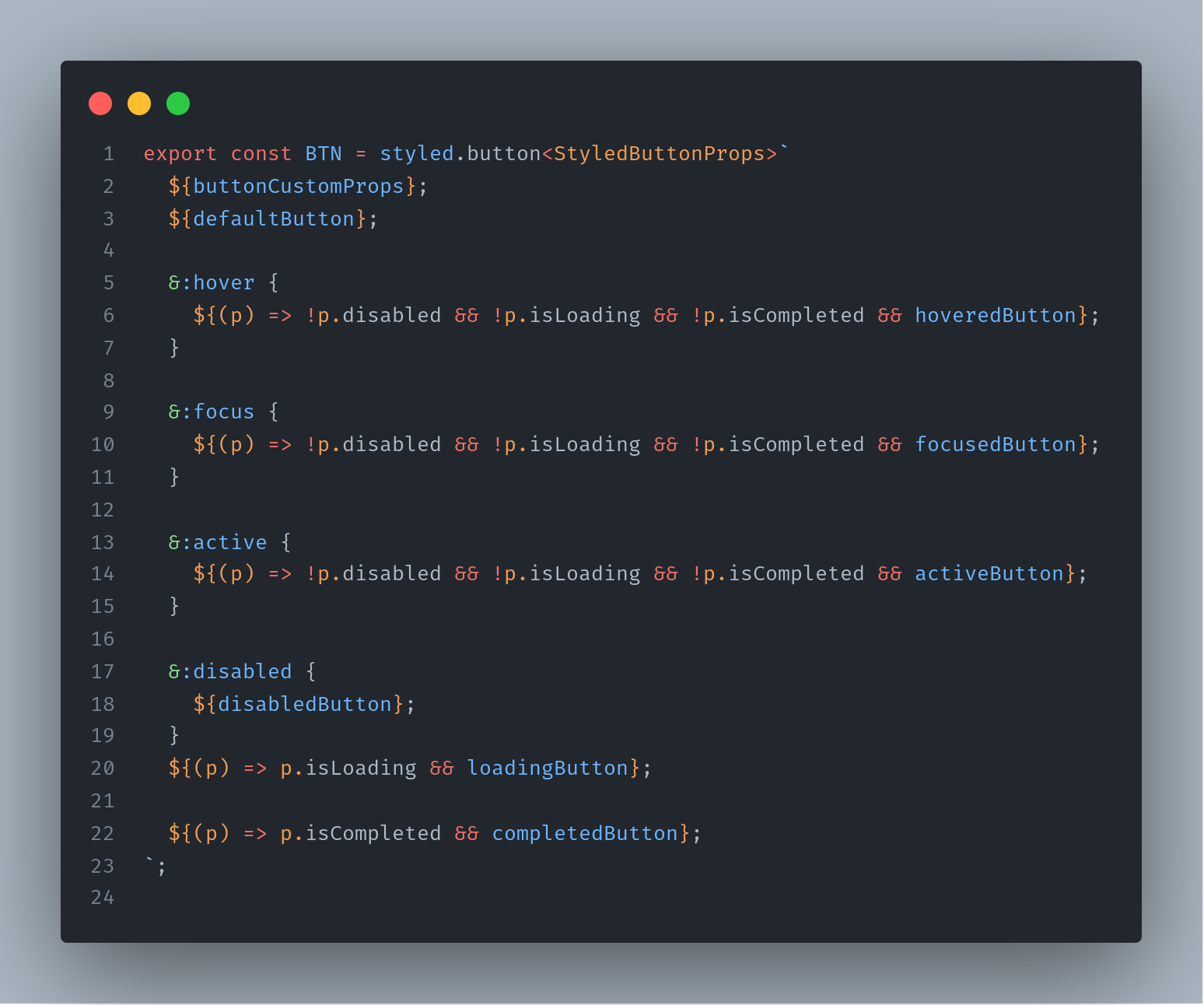This screenshot has height=1005, width=1204.
Task: Click 'StyledButtonProps' type name
Action: pyautogui.click(x=660, y=154)
